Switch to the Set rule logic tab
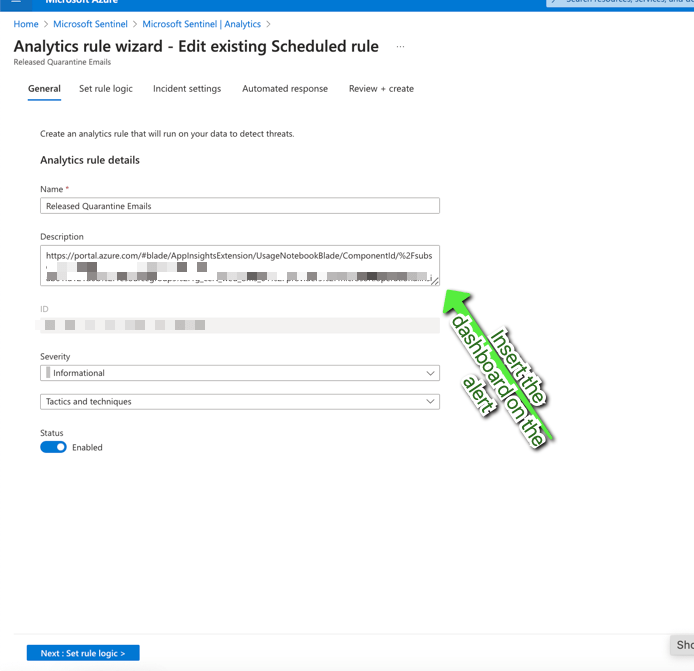The image size is (694, 671). point(106,89)
